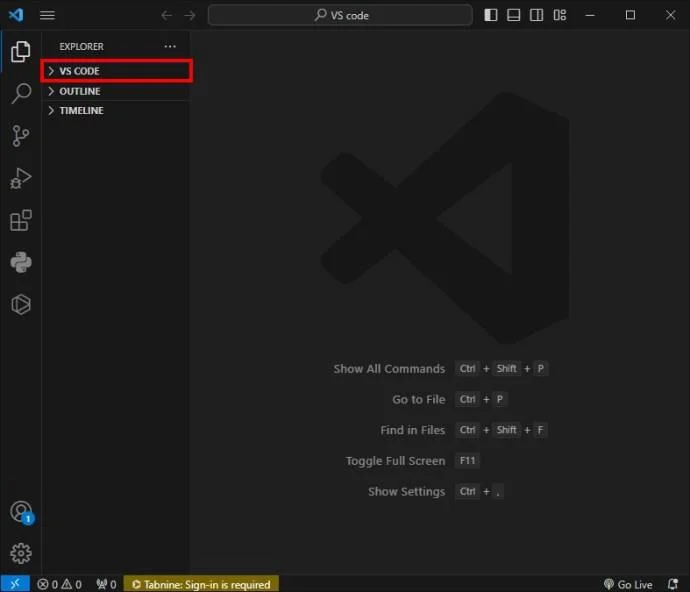The height and width of the screenshot is (592, 690).
Task: Start Go Live server from status bar
Action: tap(628, 585)
